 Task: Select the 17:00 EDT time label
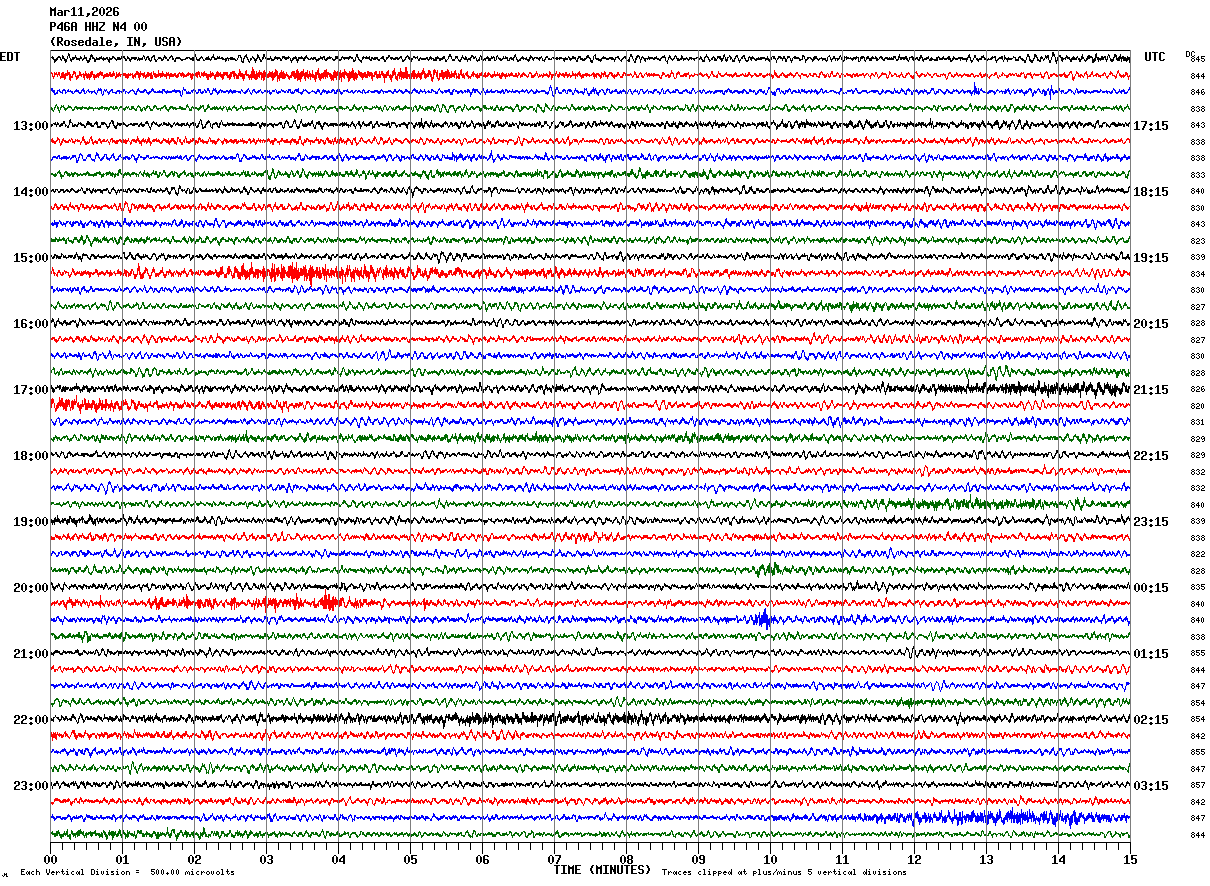(x=30, y=390)
